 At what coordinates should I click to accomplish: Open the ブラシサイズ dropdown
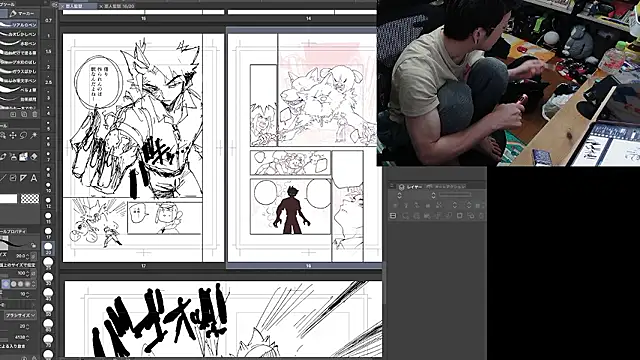point(20,316)
